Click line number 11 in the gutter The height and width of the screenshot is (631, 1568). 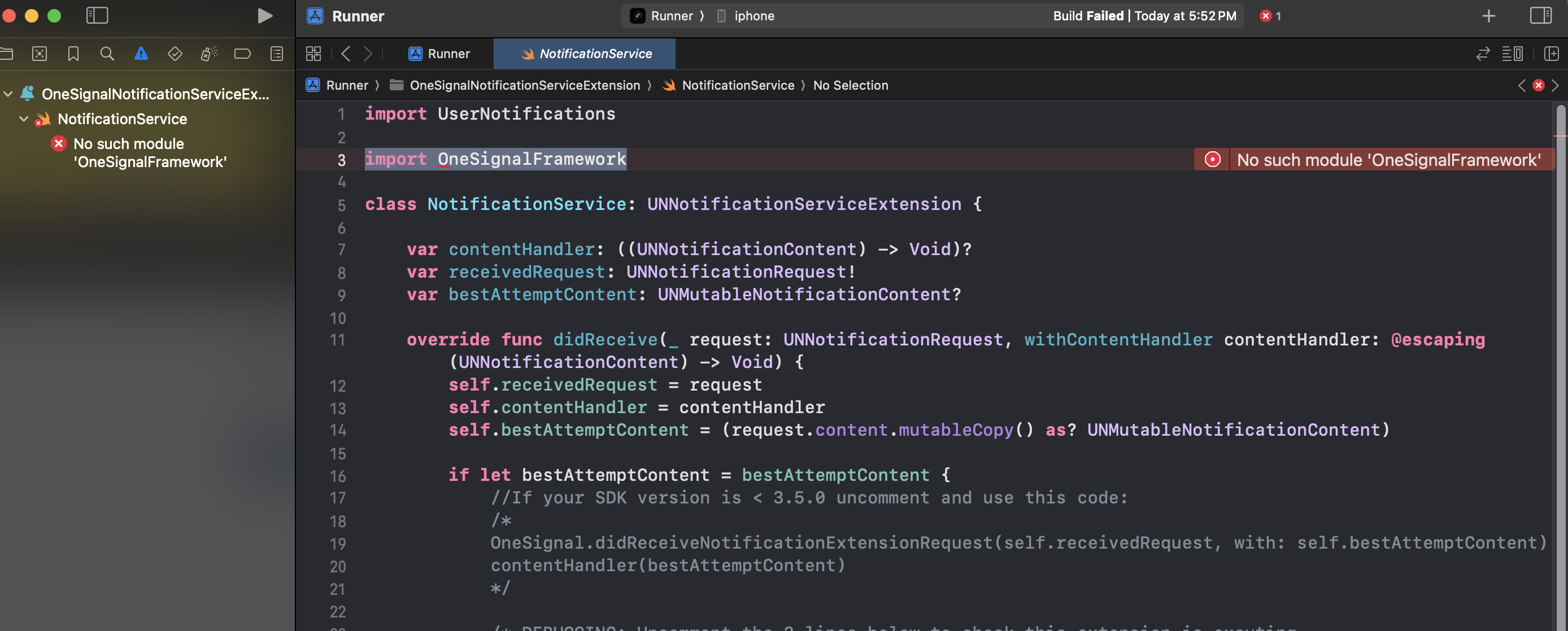click(338, 340)
